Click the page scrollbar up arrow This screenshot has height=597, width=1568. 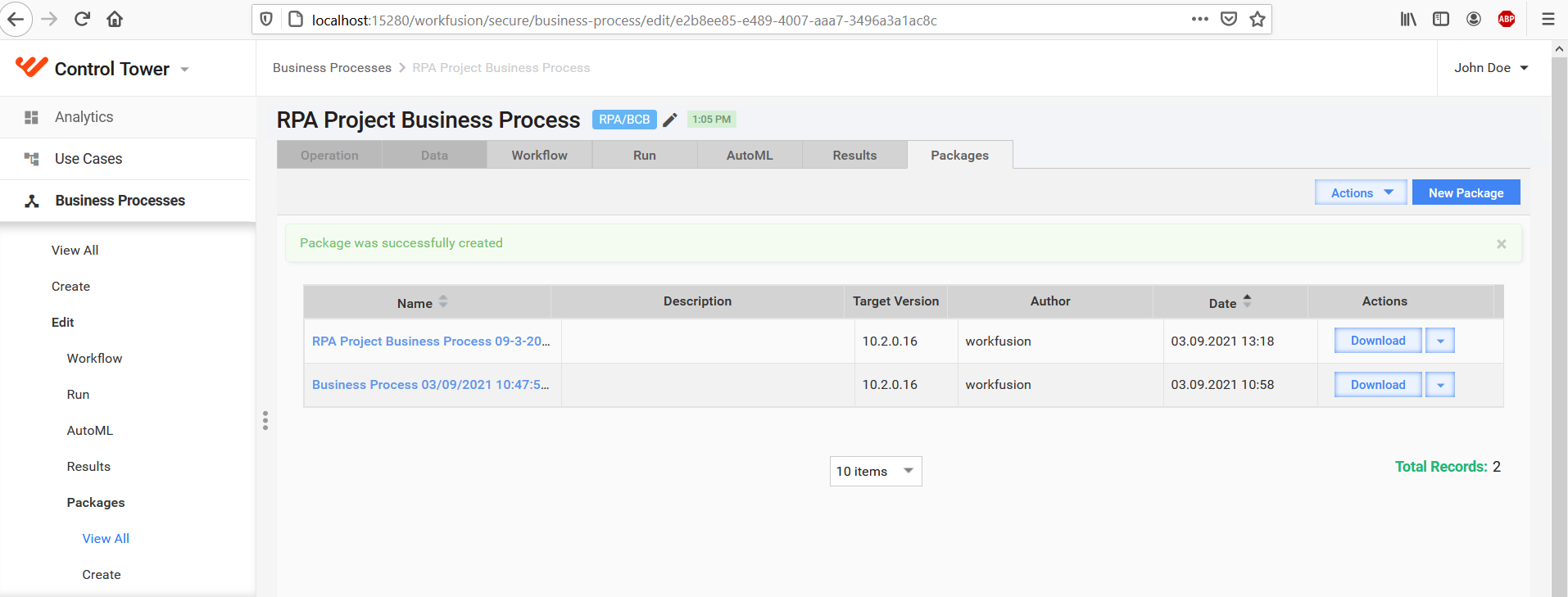pyautogui.click(x=1559, y=48)
